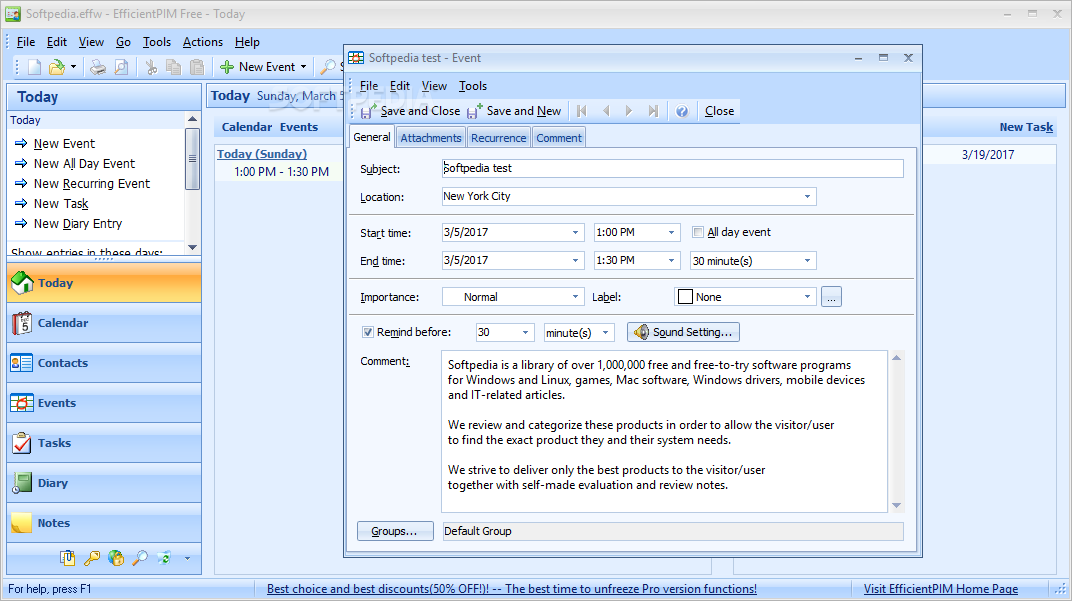1072x601 pixels.
Task: Click the Print Preview icon in main toolbar
Action: click(121, 66)
